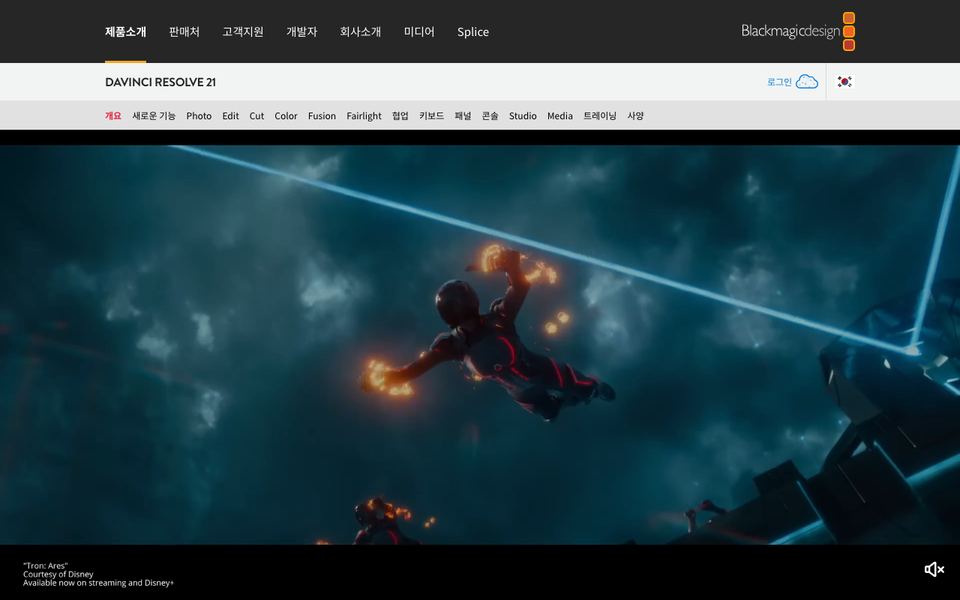Switch to the Color tab
This screenshot has width=960, height=600.
pos(286,116)
